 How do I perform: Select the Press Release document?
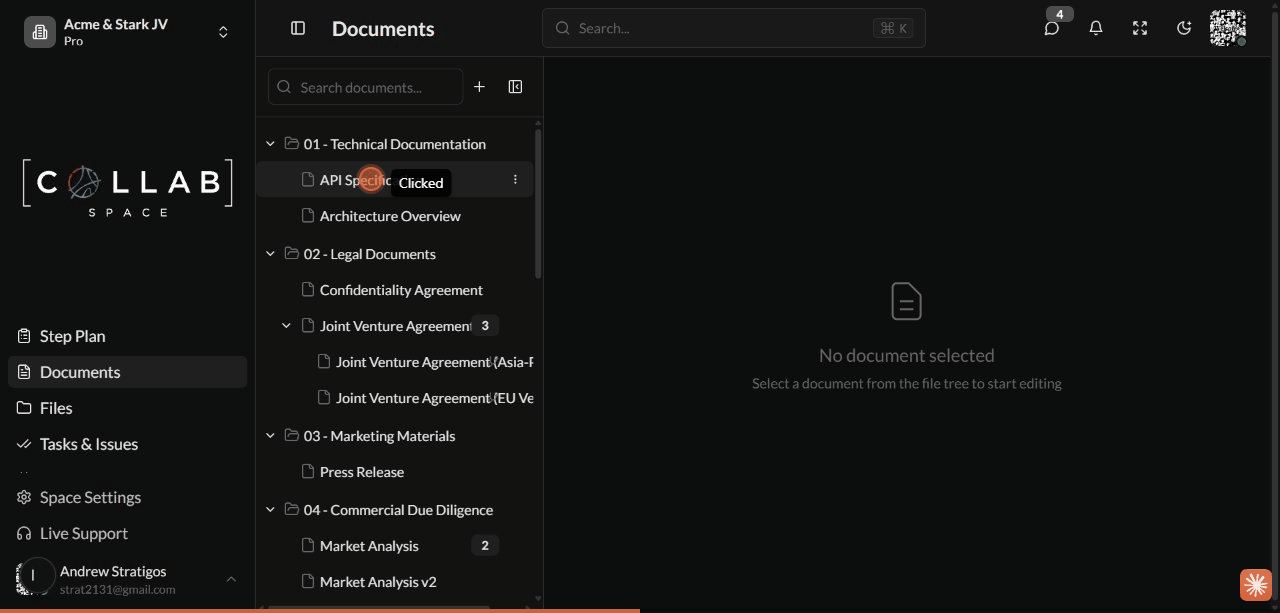pos(361,471)
